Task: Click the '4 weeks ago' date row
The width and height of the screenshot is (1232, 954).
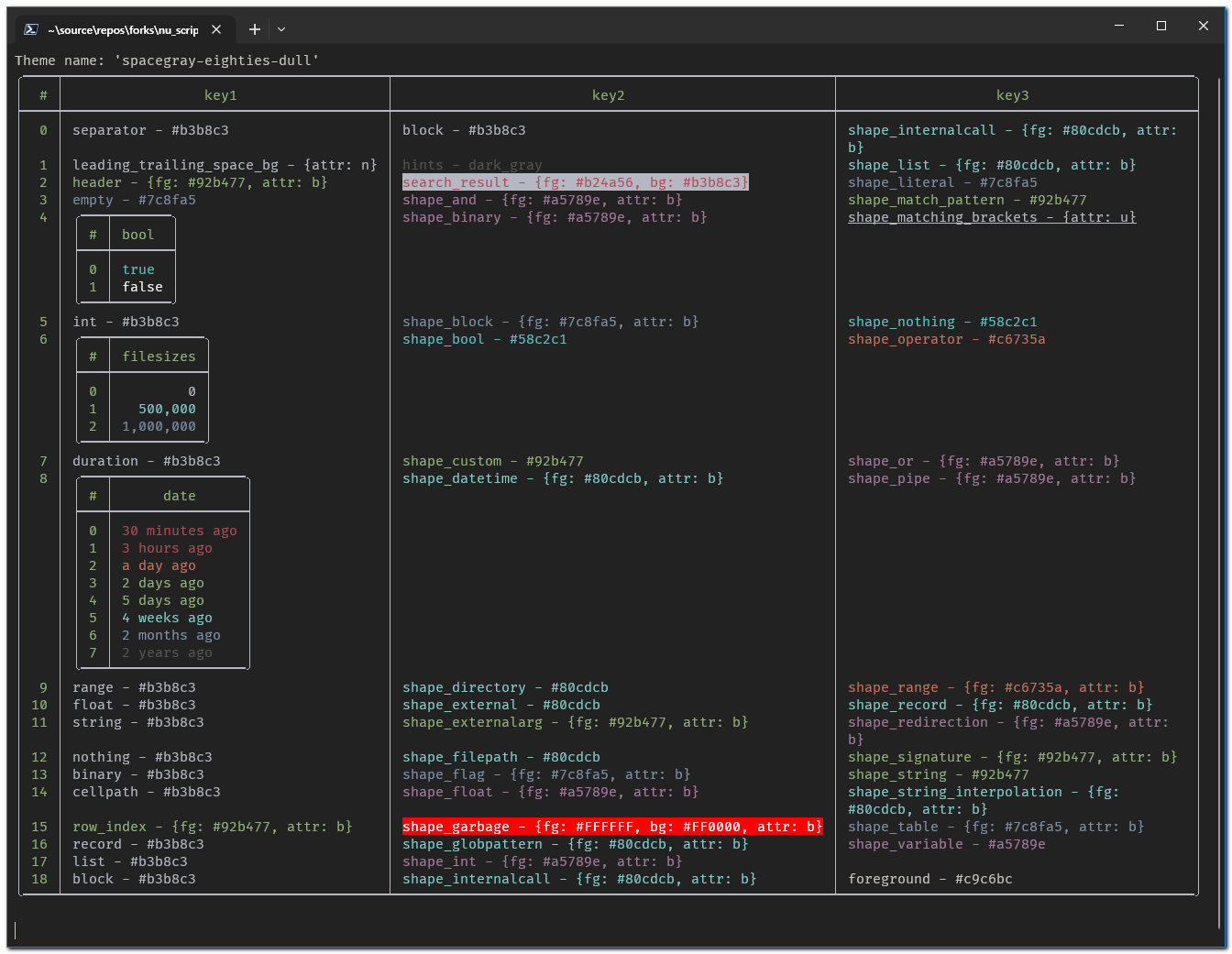Action: pos(167,618)
